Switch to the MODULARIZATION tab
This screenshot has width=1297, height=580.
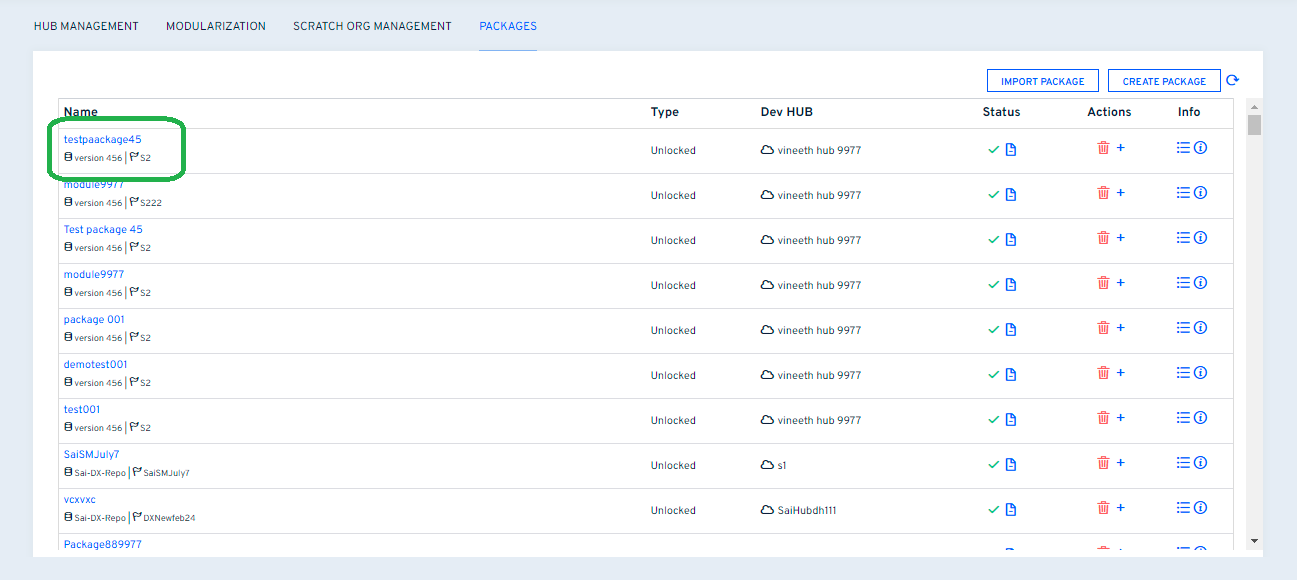pos(216,26)
